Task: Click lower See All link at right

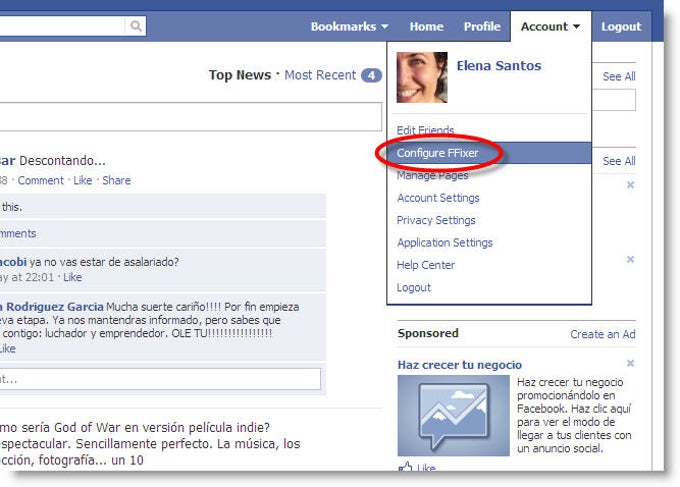Action: tap(619, 161)
